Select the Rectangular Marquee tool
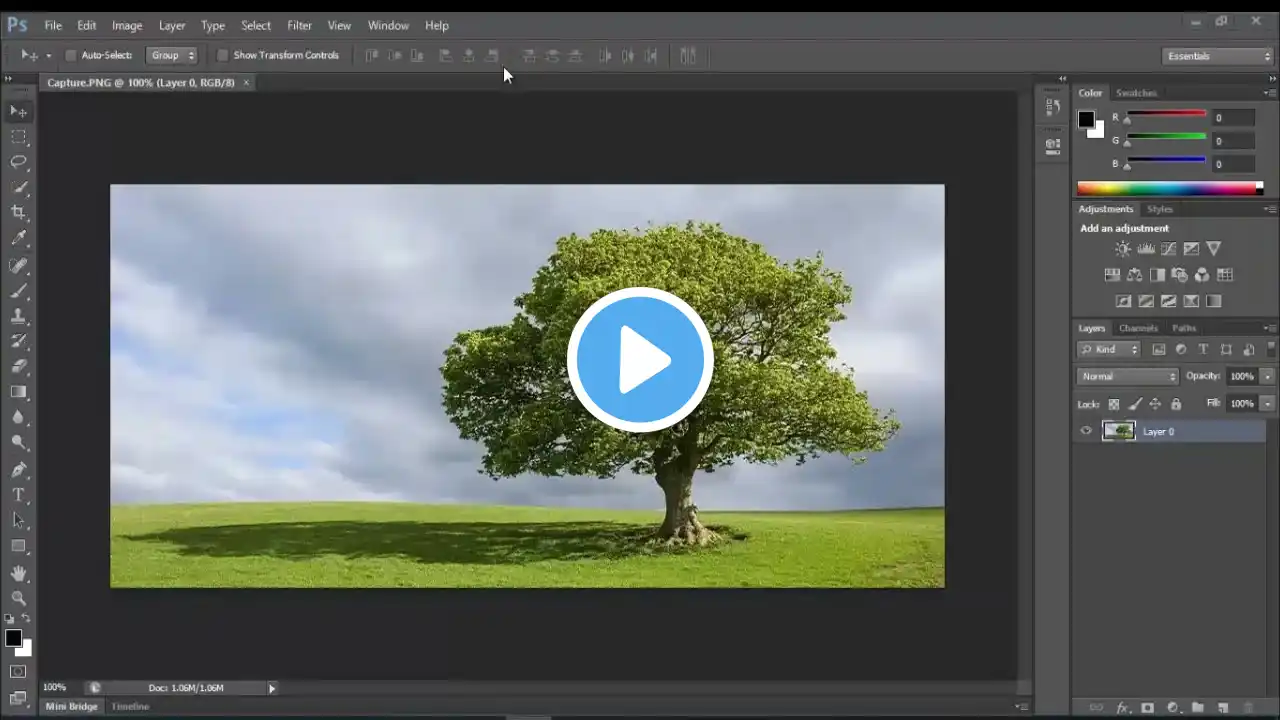1280x720 pixels. click(18, 137)
